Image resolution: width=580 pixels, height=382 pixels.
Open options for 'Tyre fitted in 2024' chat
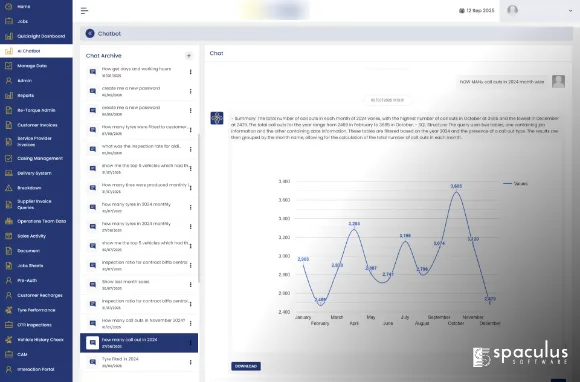pyautogui.click(x=190, y=362)
